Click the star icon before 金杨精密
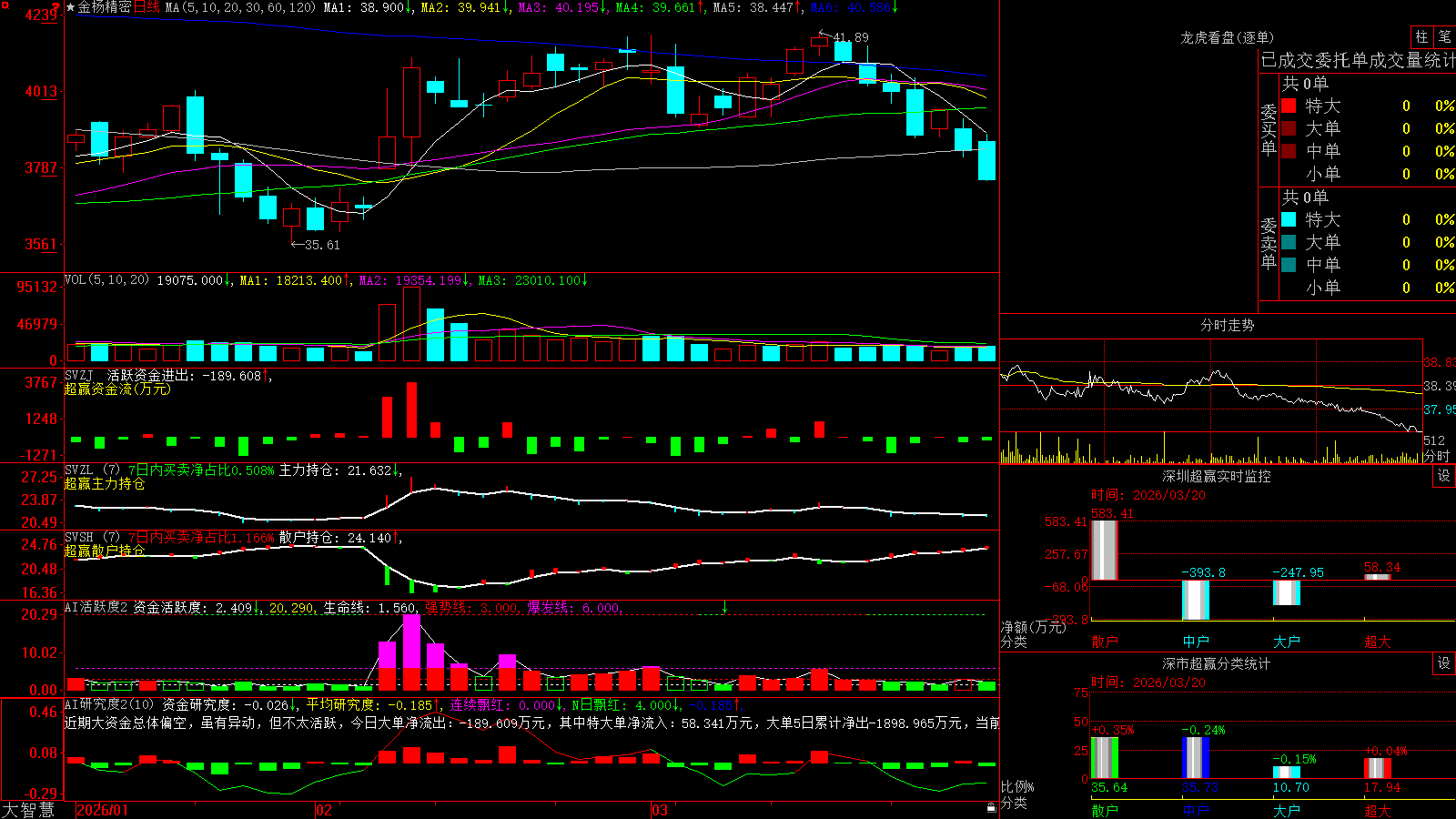The image size is (1456, 819). 71,7
